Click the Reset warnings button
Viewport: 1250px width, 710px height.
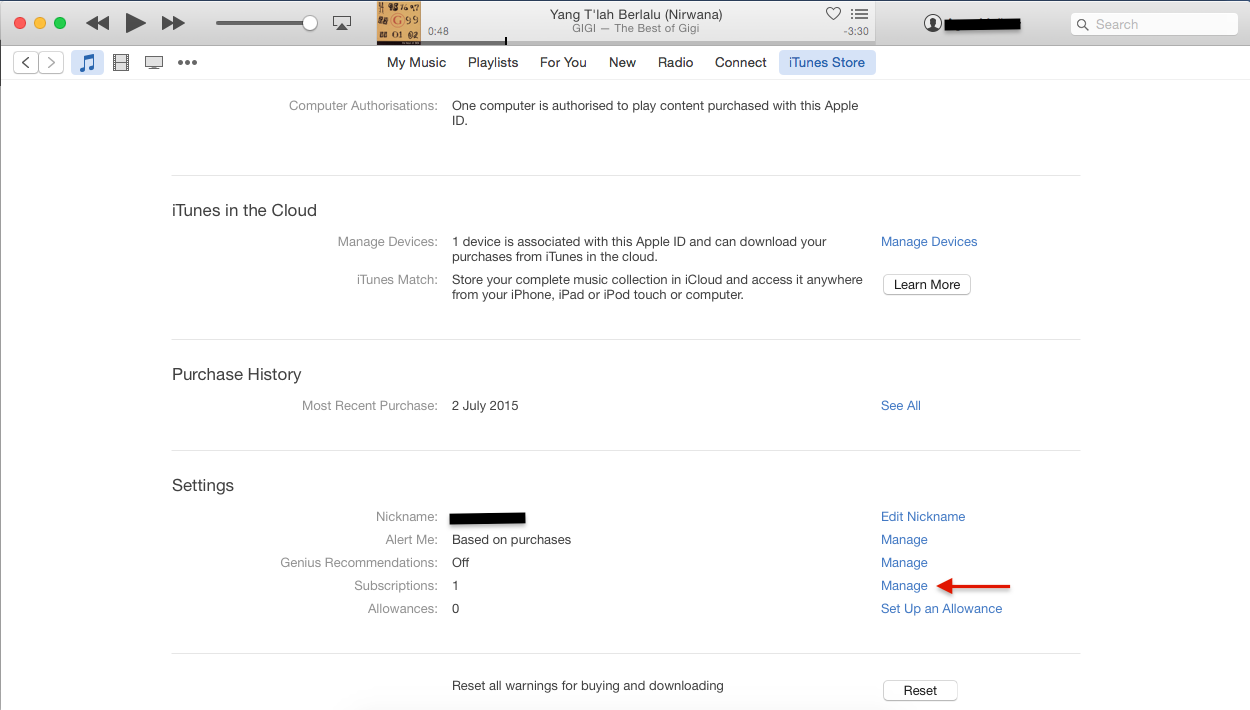coord(920,691)
